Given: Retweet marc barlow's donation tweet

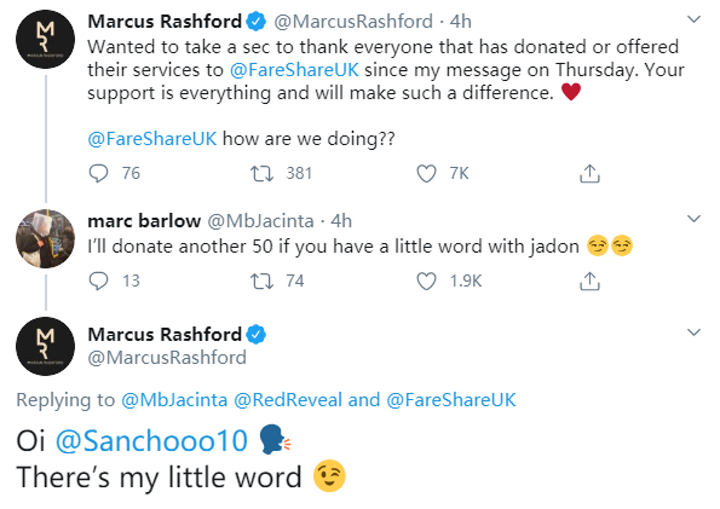Looking at the screenshot, I should tap(262, 281).
